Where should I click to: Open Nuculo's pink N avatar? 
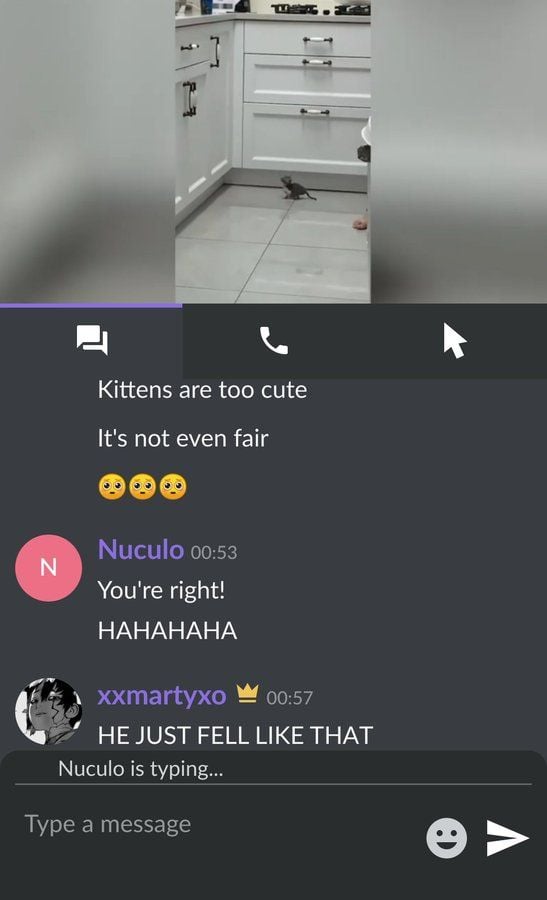pyautogui.click(x=48, y=568)
